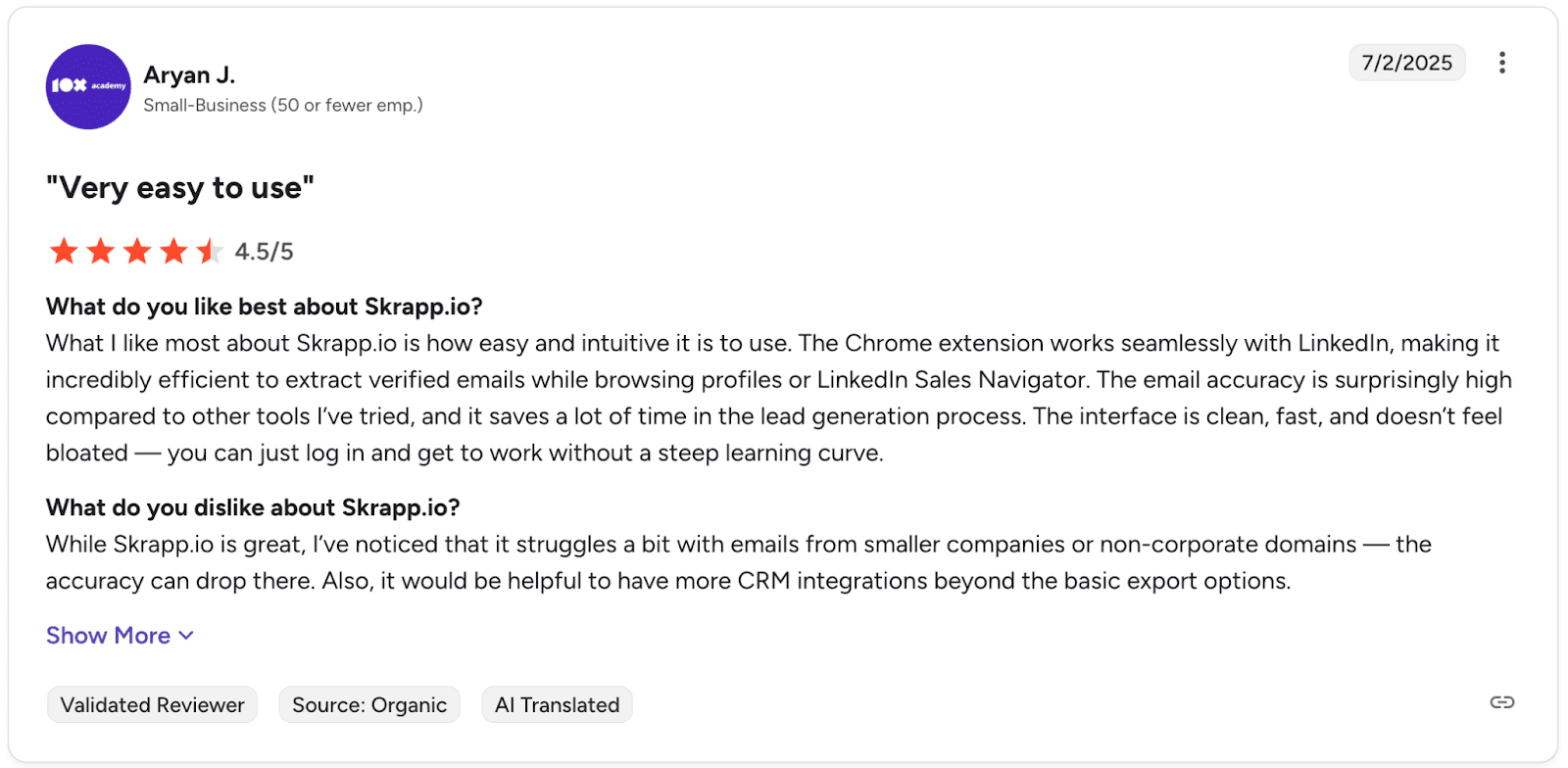Open reviewer Aryan J.'s name
The image size is (1568, 768).
pos(189,75)
